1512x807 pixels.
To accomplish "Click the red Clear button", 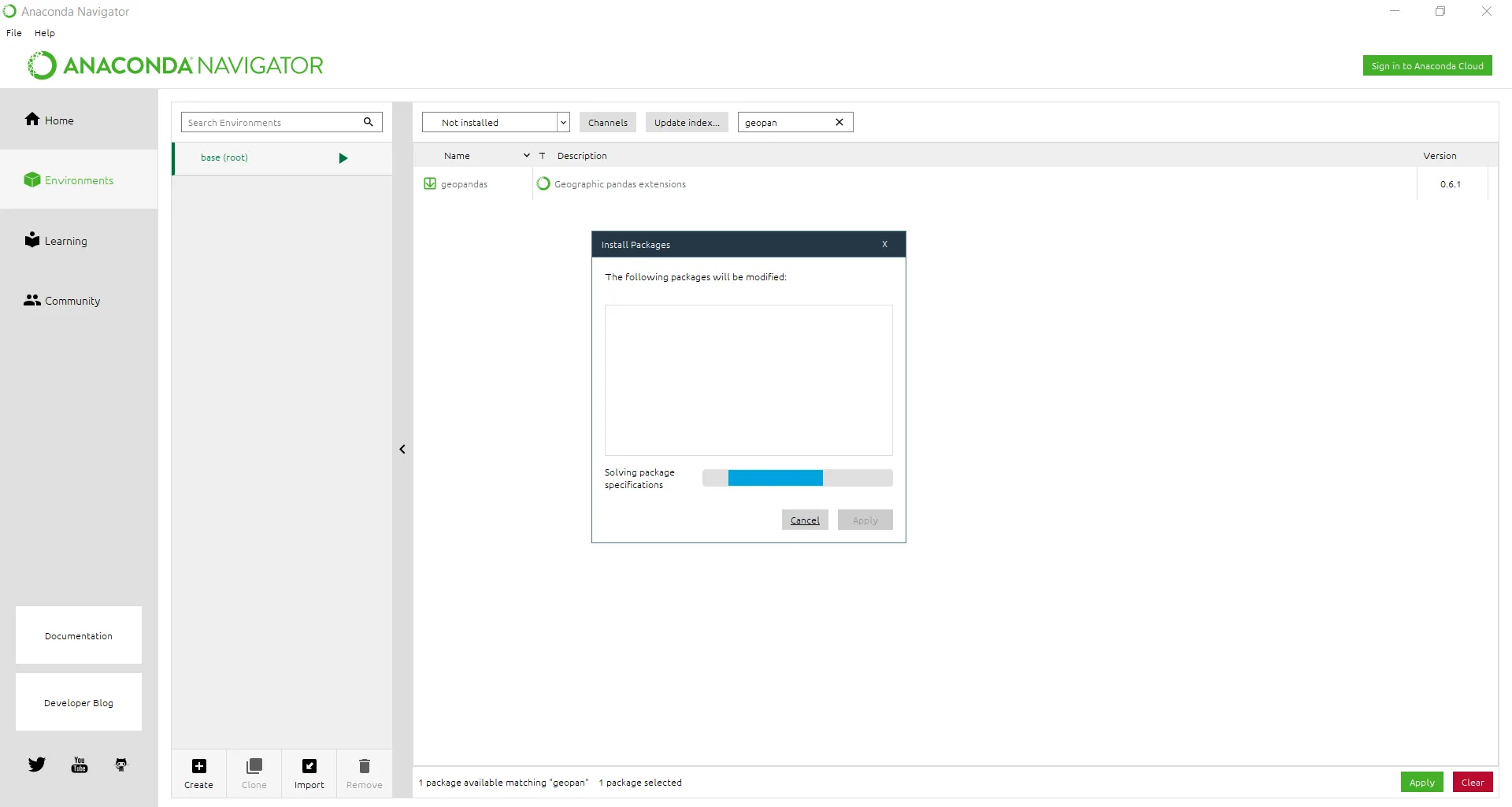I will click(1473, 783).
